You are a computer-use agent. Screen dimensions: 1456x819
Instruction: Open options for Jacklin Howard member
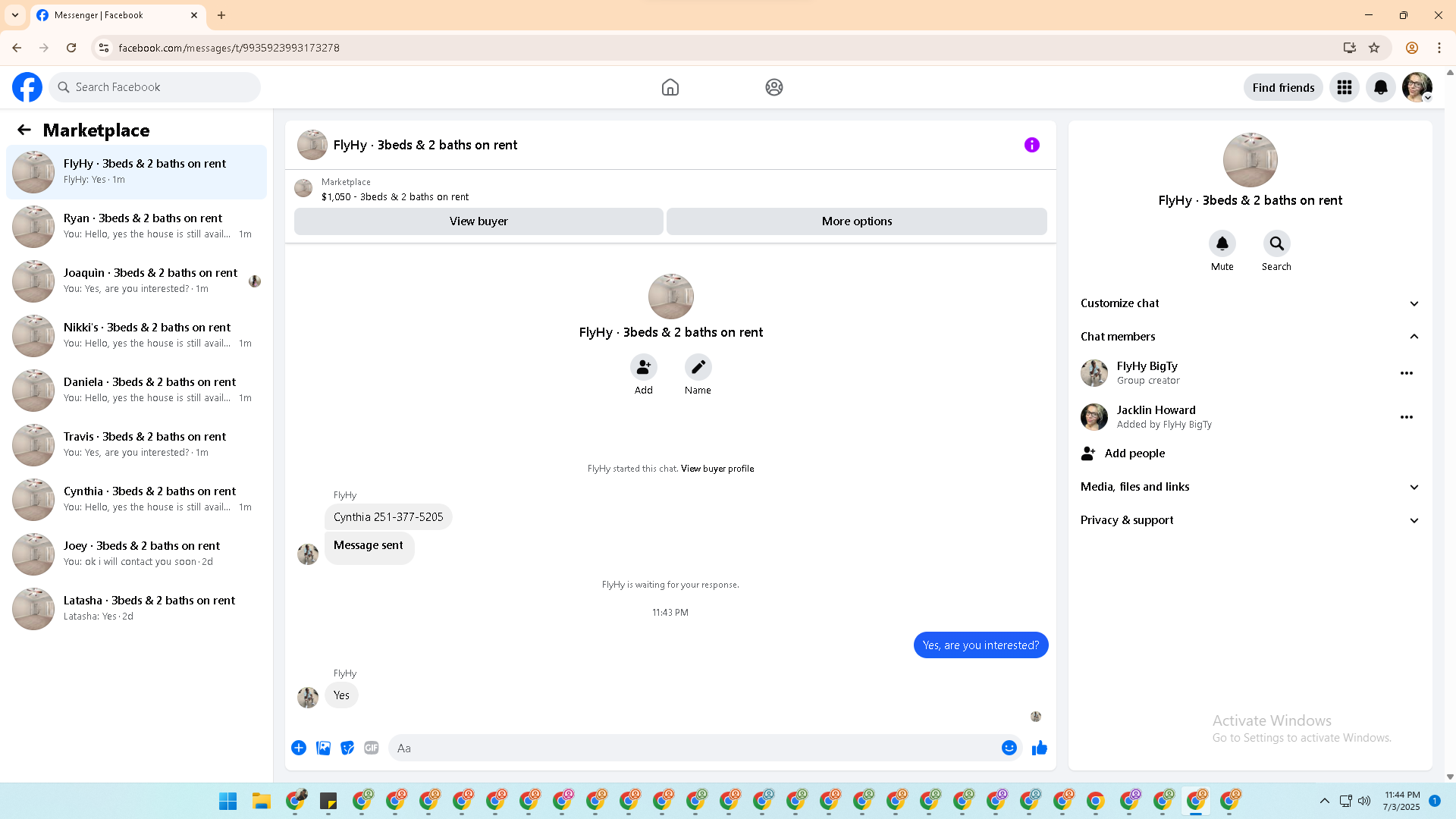[1406, 417]
